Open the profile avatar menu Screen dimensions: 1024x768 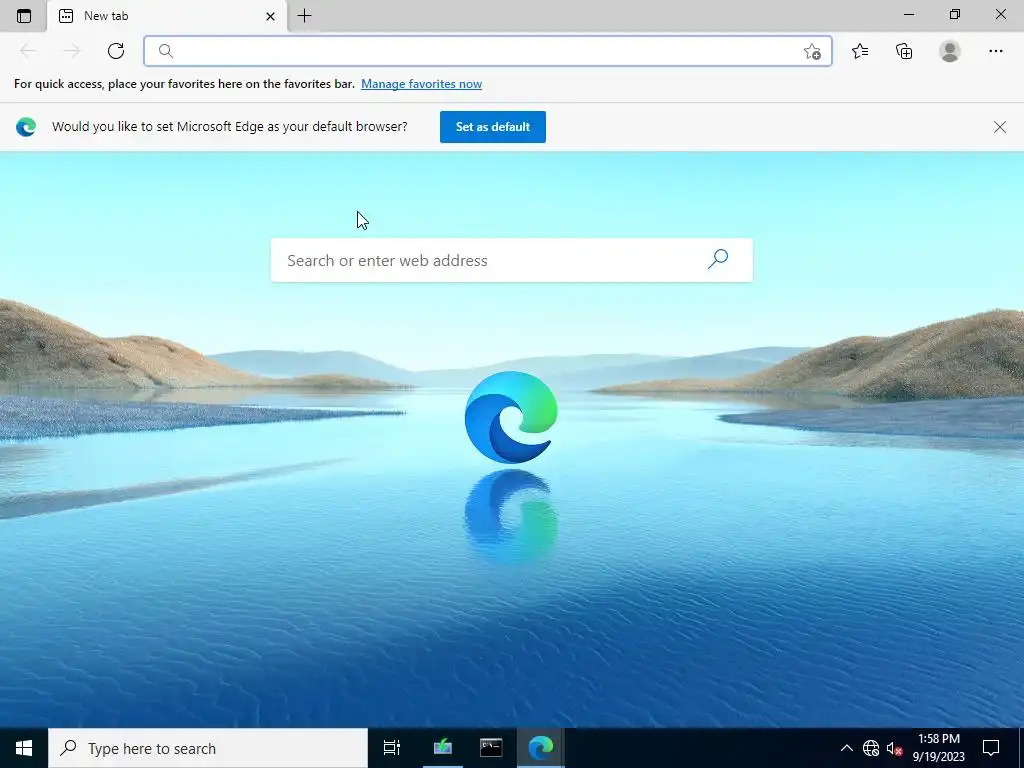pyautogui.click(x=950, y=51)
